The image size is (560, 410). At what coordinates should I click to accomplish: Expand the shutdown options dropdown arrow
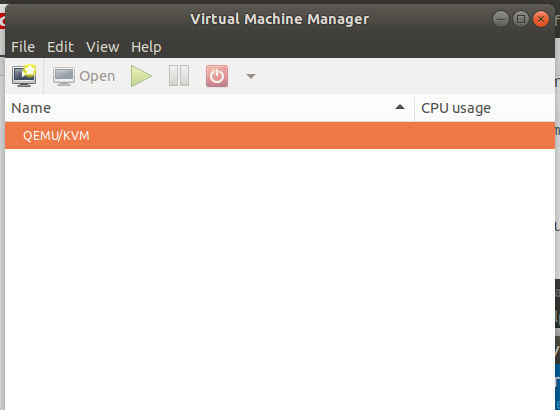tap(251, 76)
